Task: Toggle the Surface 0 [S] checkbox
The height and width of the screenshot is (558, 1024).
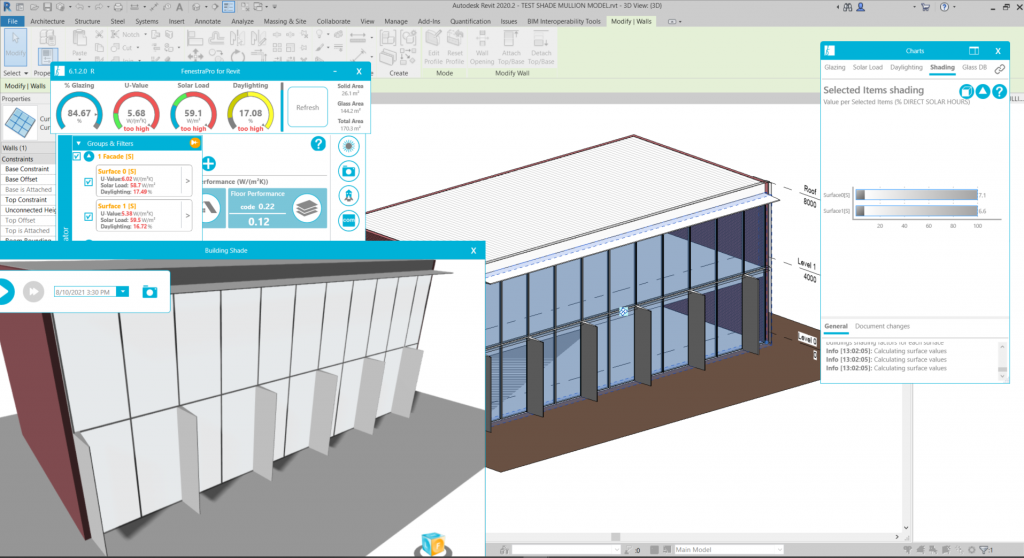Action: coord(88,182)
